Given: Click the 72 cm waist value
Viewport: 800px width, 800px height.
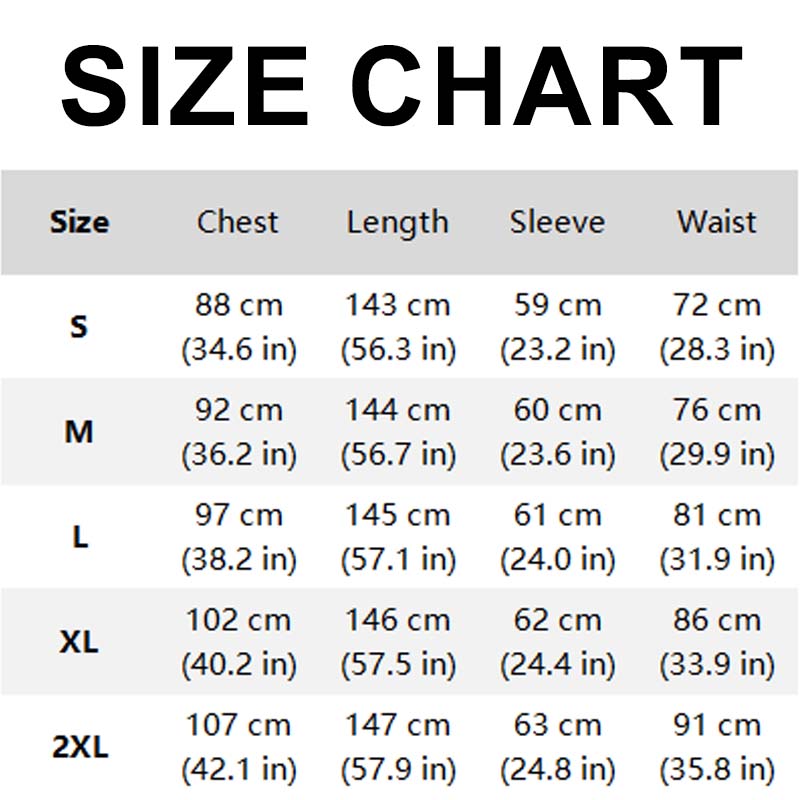Looking at the screenshot, I should [x=717, y=305].
